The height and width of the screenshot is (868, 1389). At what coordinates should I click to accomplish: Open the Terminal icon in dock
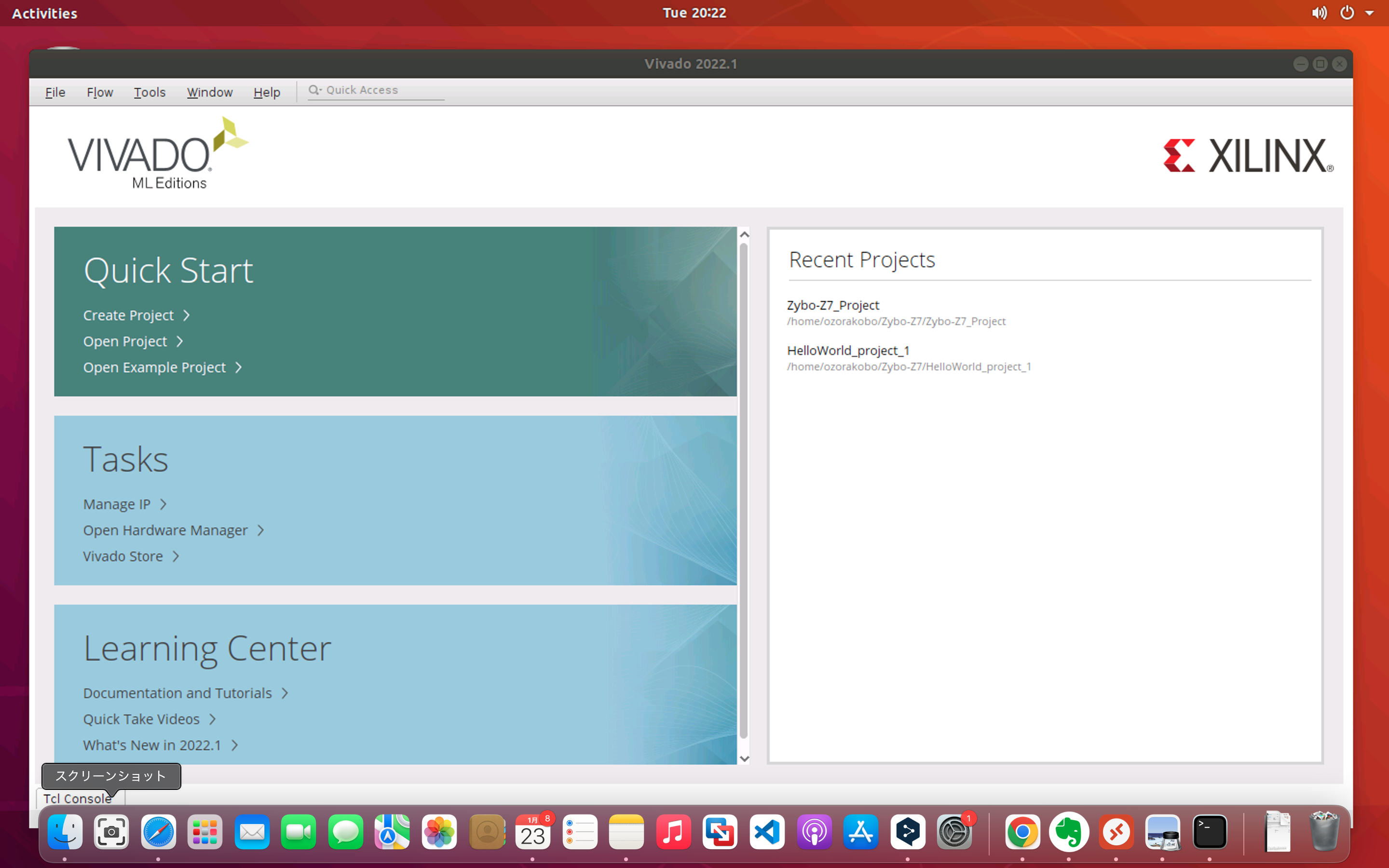pos(1210,832)
